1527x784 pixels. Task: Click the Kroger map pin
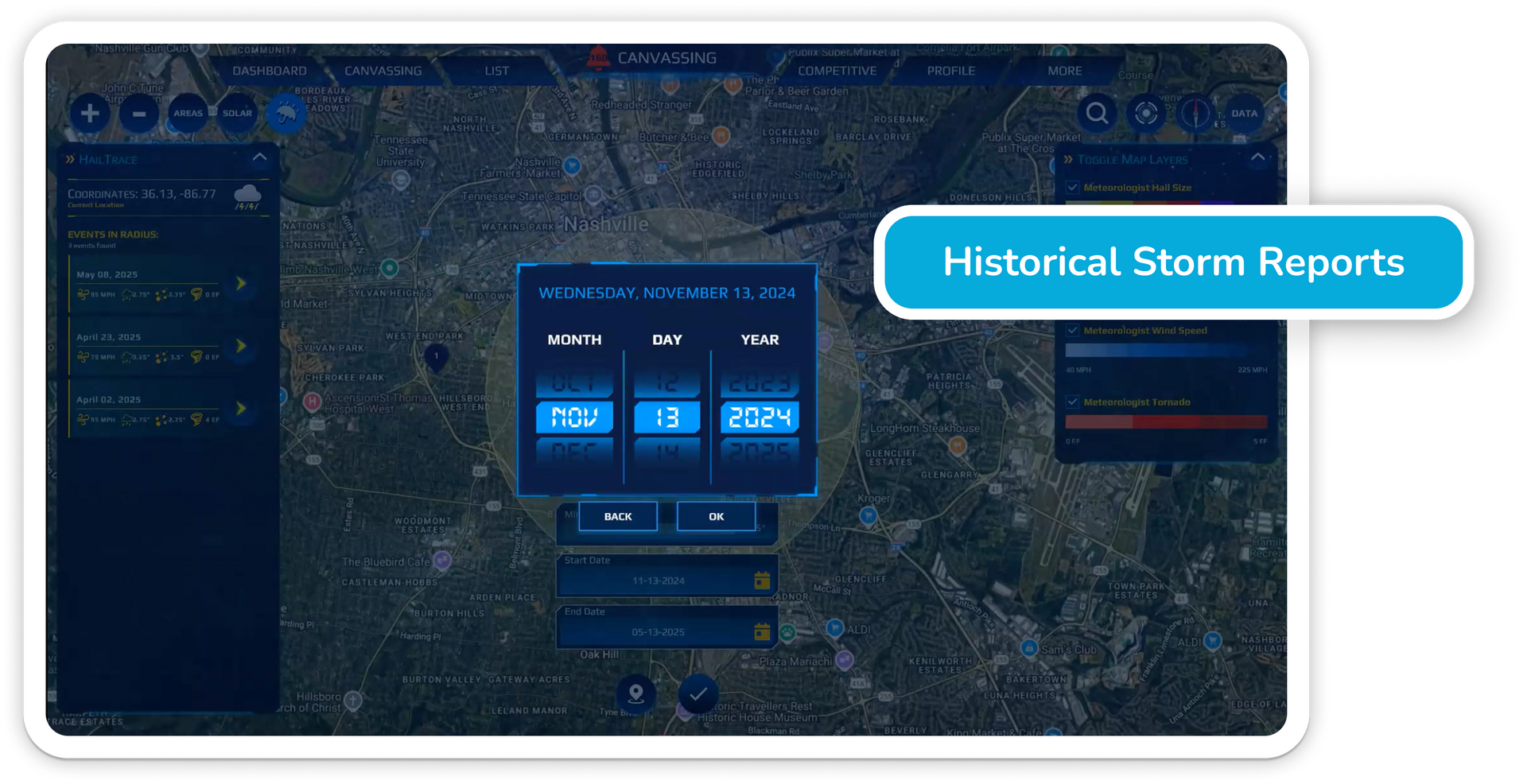coord(868,515)
